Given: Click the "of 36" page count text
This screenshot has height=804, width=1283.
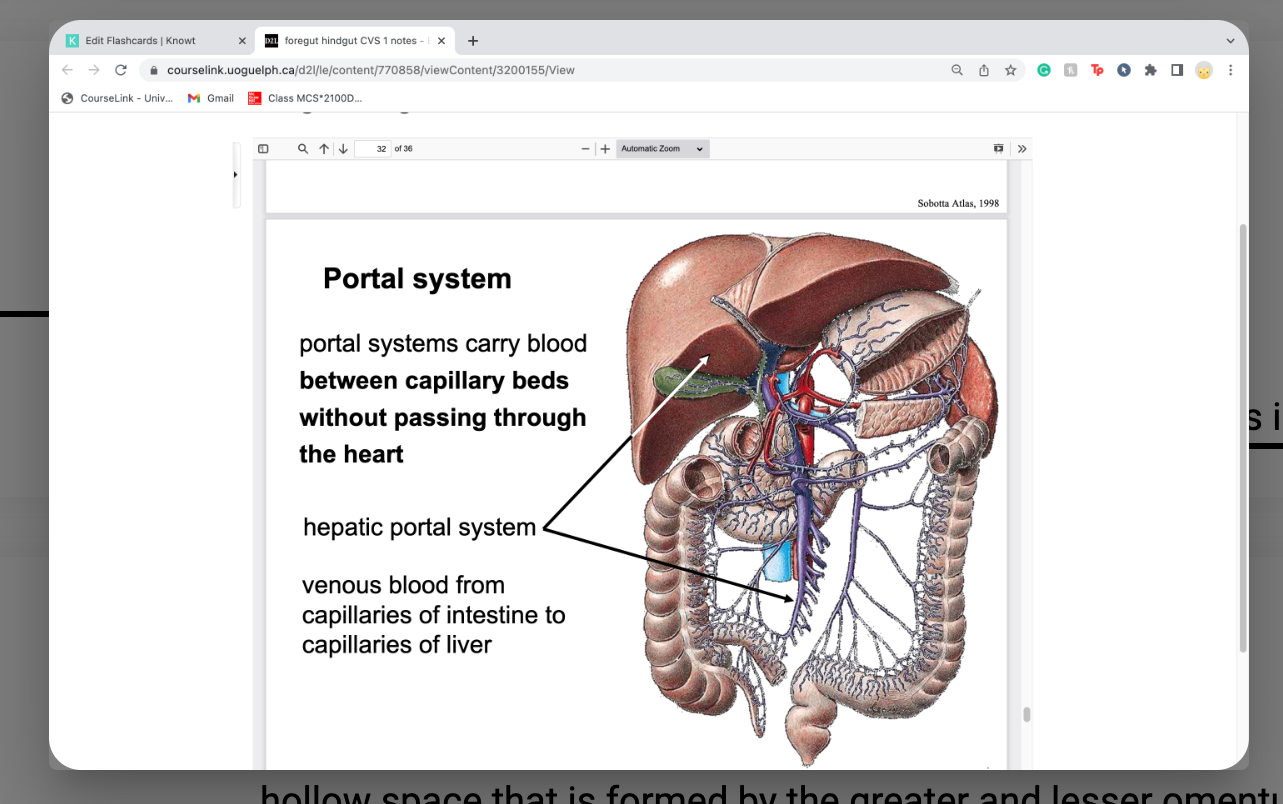Looking at the screenshot, I should (404, 149).
